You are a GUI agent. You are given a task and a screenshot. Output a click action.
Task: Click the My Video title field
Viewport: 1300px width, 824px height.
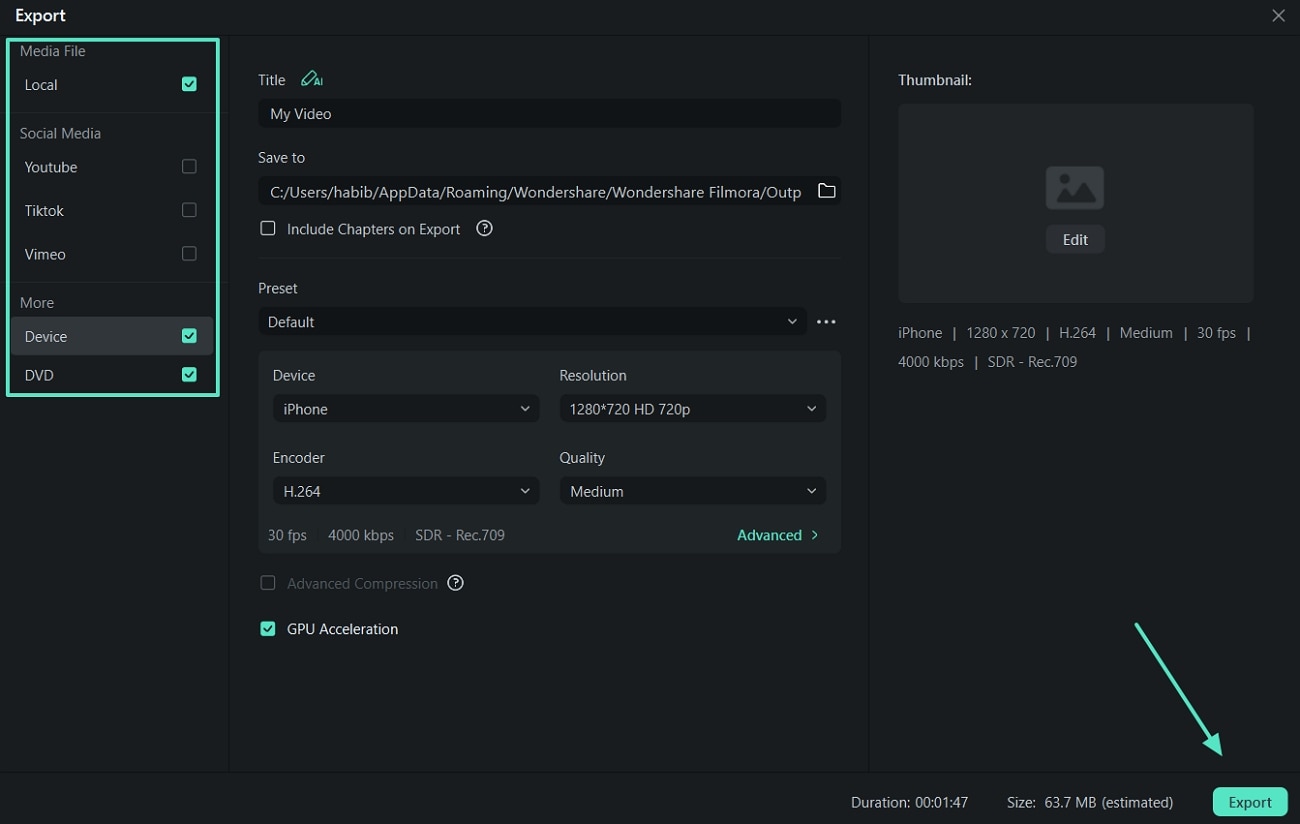tap(549, 113)
